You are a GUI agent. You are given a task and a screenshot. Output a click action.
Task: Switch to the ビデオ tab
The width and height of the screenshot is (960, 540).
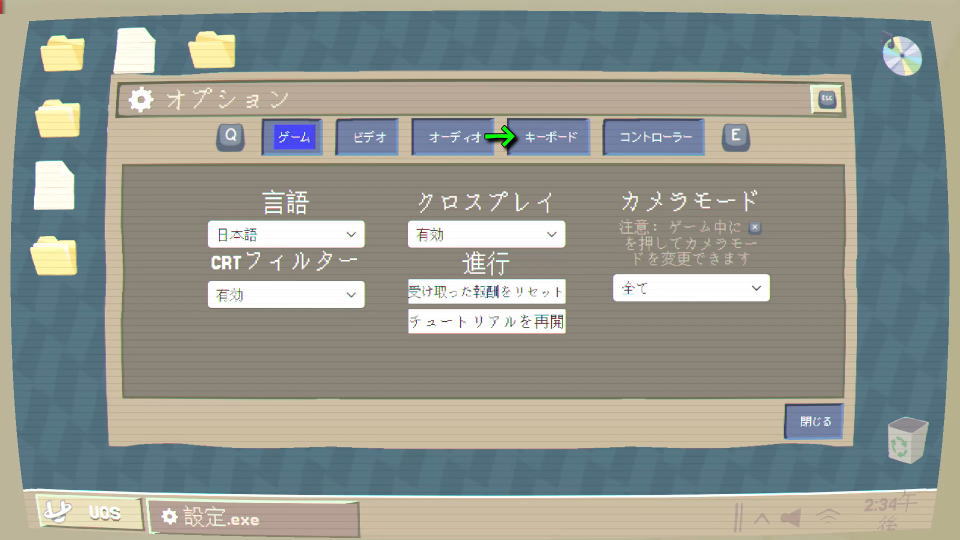click(x=368, y=137)
